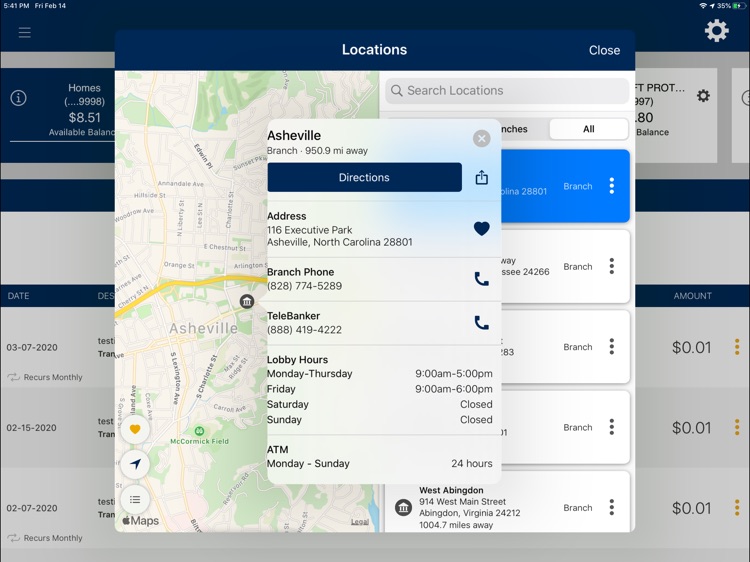Open options for 02-07-2020 transaction
Screen dimensions: 750x562
737,507
